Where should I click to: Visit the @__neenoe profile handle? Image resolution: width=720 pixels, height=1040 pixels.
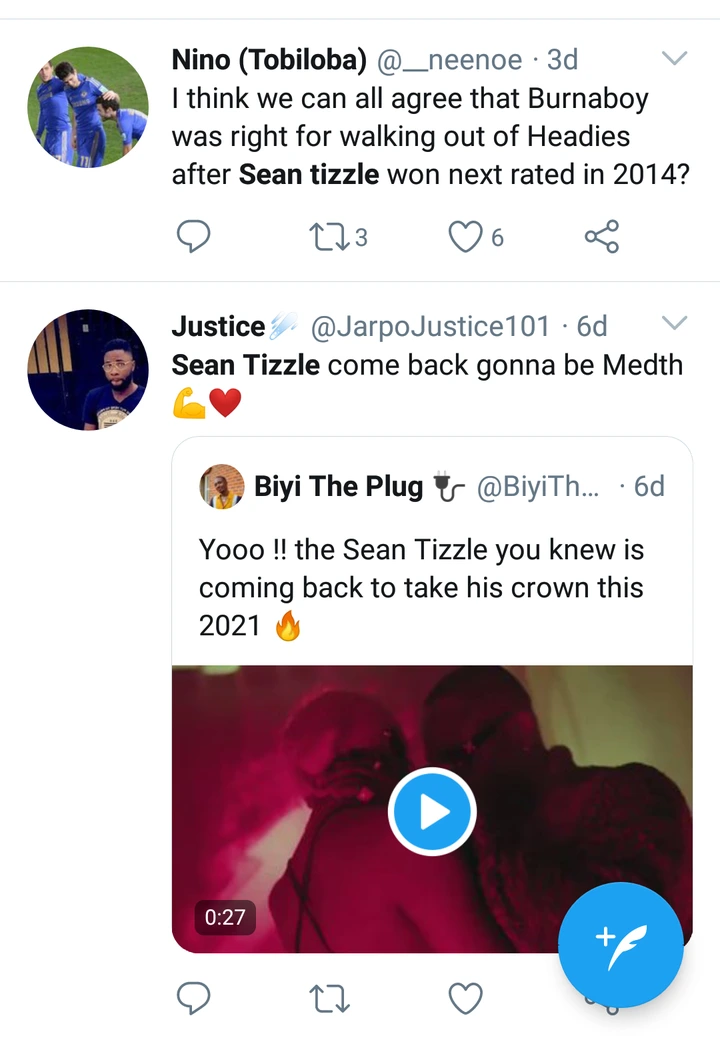(x=448, y=60)
